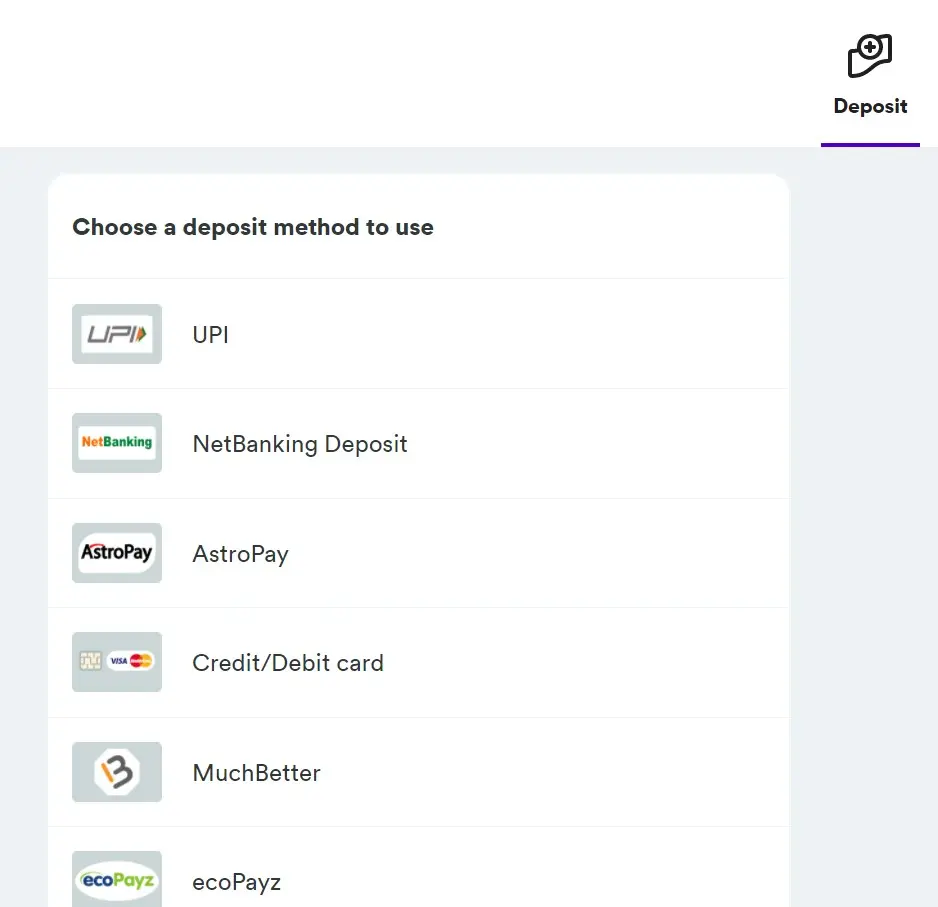Click the blank white header bar

tap(400, 72)
